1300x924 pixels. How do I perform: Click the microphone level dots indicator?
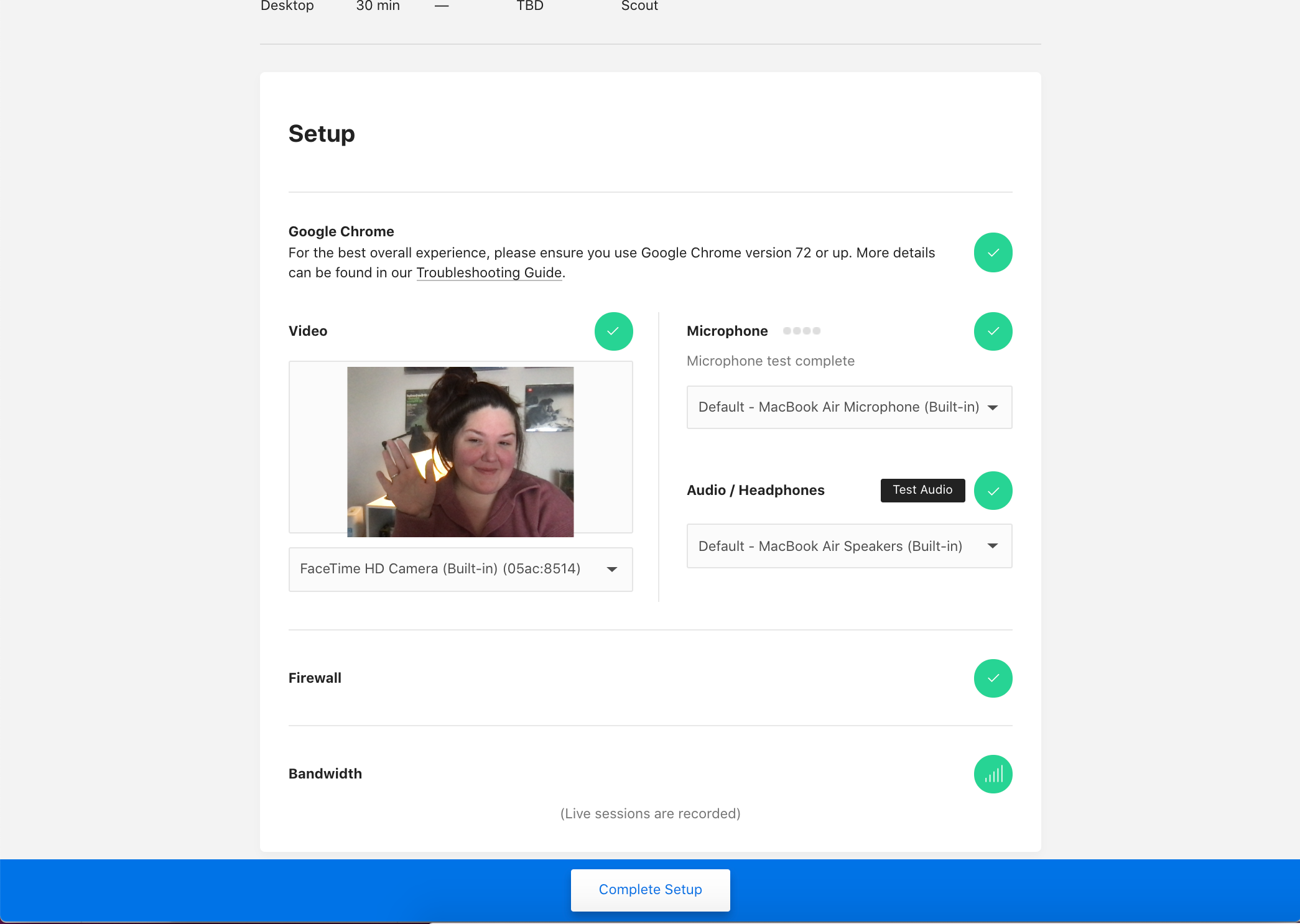coord(802,331)
